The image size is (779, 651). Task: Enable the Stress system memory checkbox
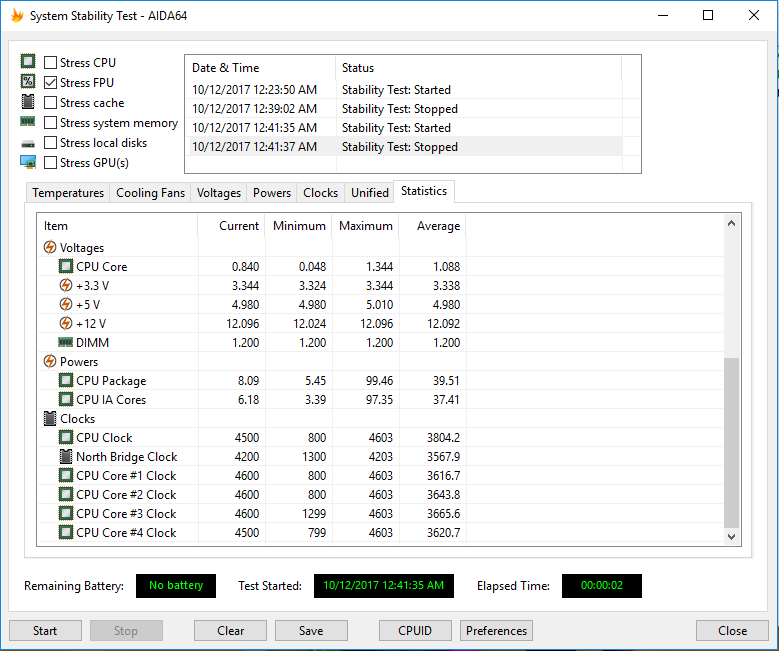coord(50,122)
